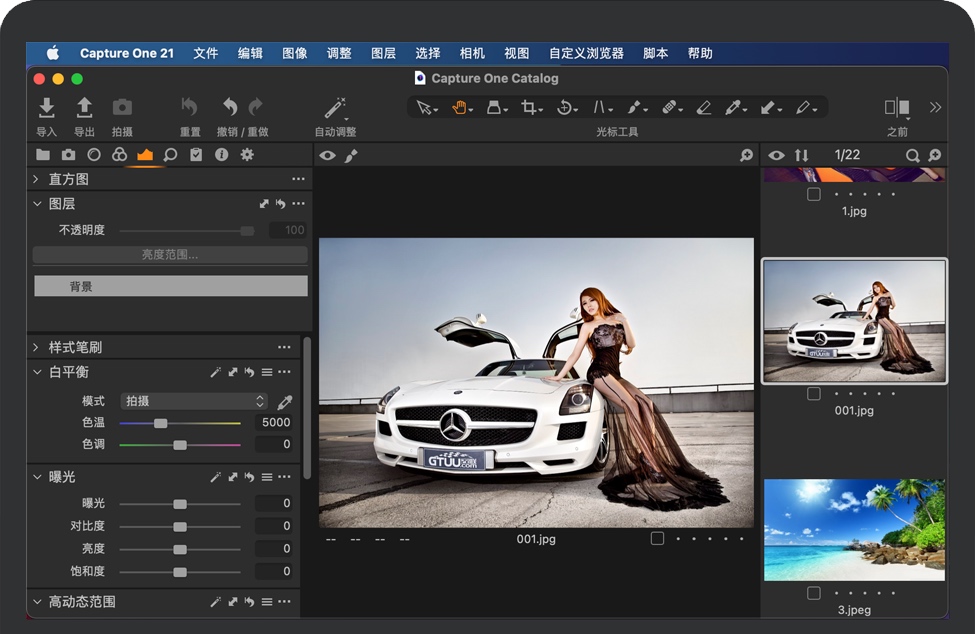Click the Contrast (对比度) slider handle
Viewport: 975px width, 634px height.
point(180,526)
